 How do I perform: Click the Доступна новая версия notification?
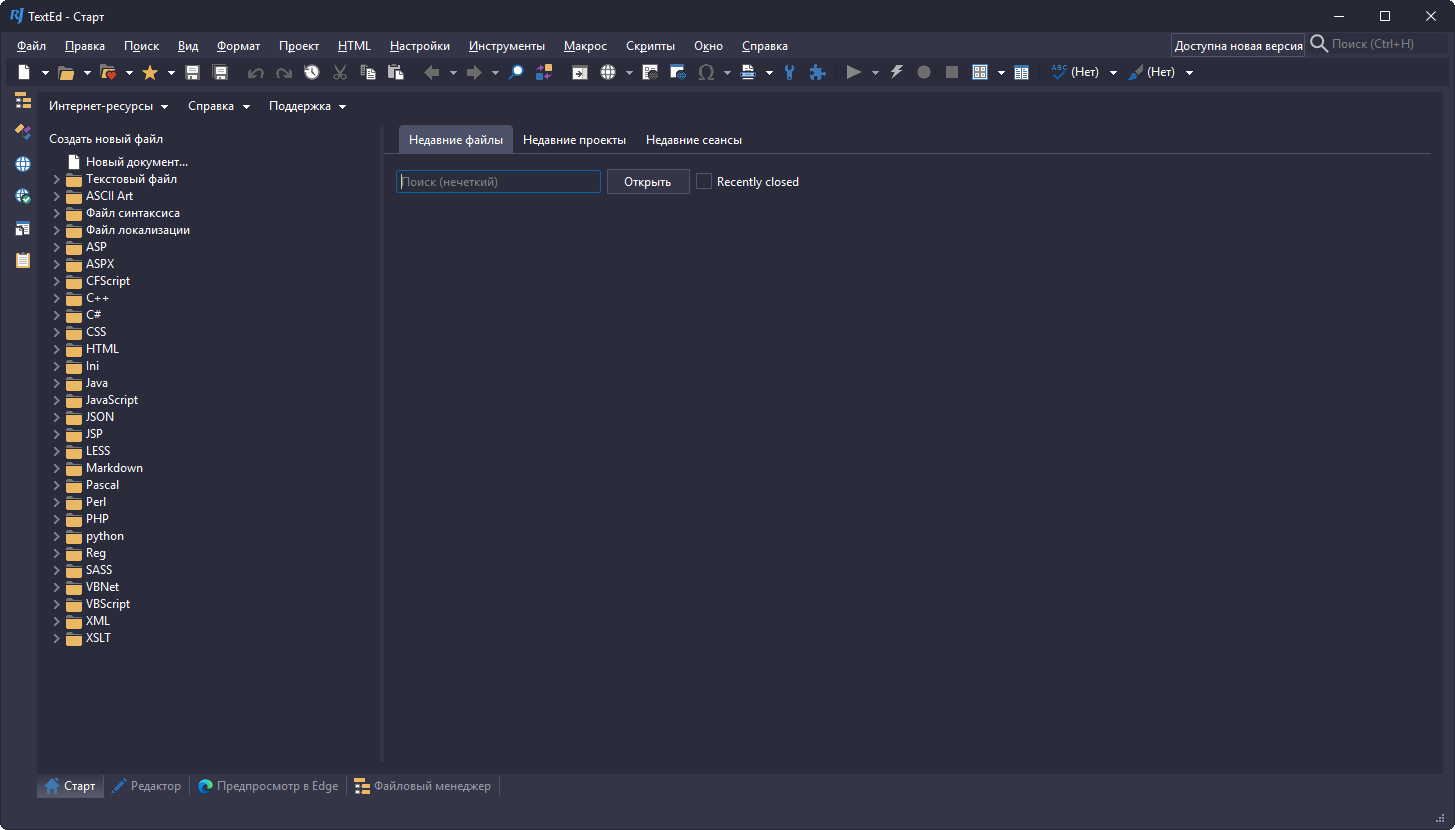click(1237, 46)
